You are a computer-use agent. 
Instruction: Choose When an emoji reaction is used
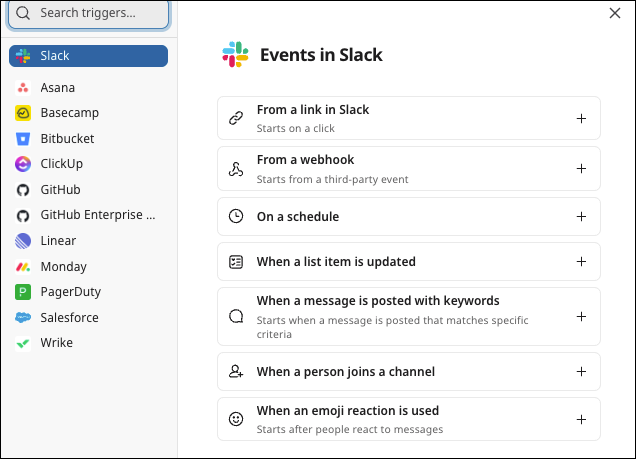pos(409,419)
